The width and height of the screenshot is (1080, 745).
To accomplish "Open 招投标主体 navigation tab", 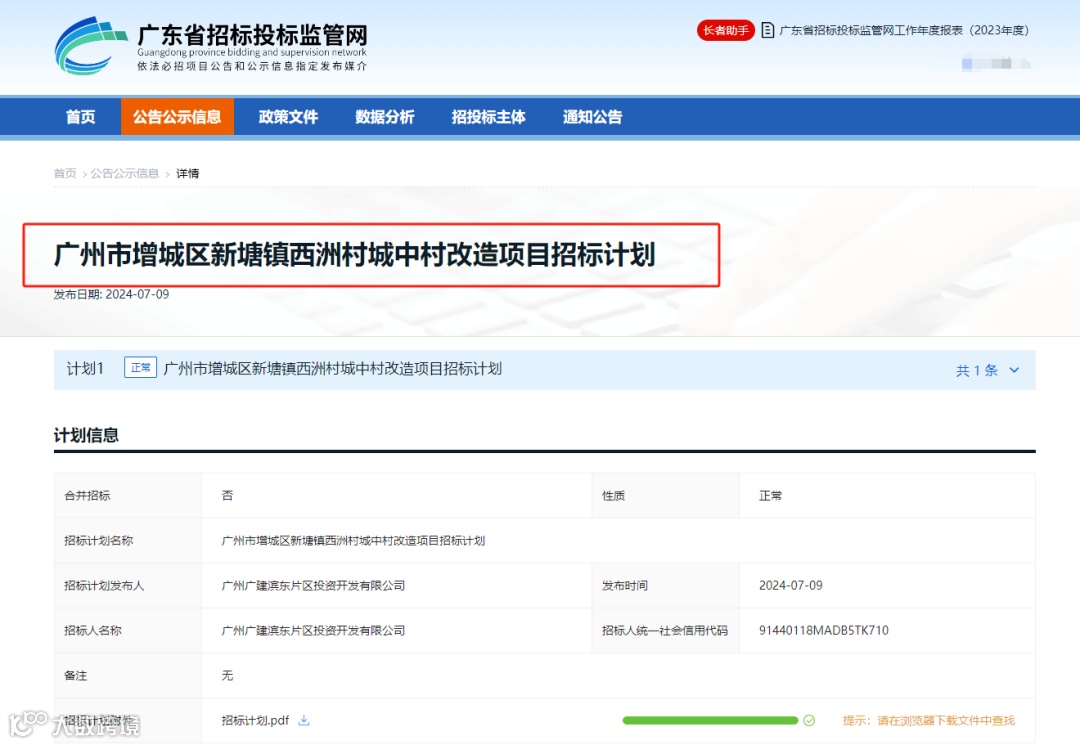I will (x=488, y=117).
